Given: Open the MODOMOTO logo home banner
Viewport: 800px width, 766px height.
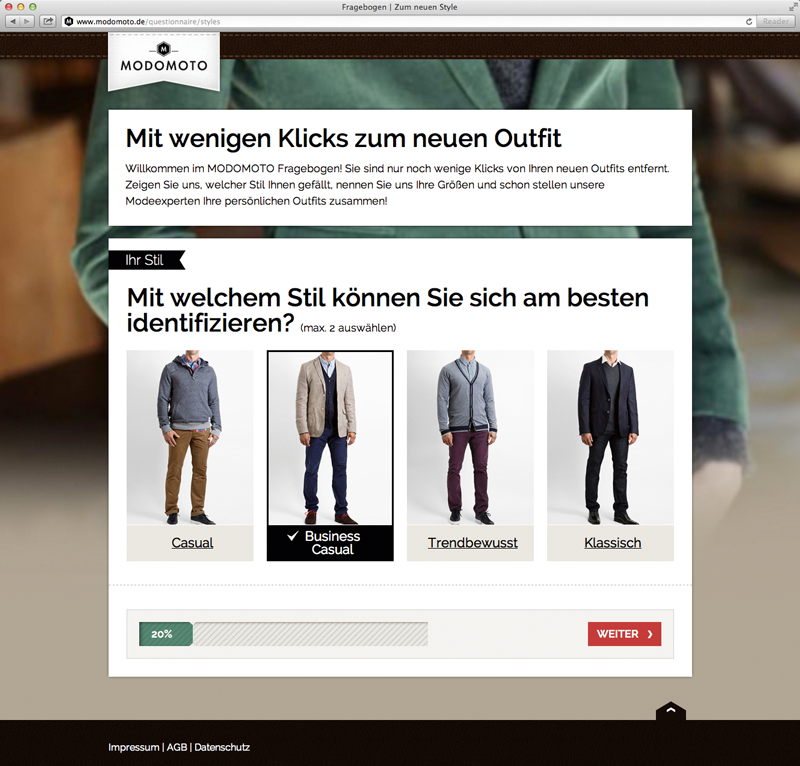Looking at the screenshot, I should pyautogui.click(x=164, y=61).
